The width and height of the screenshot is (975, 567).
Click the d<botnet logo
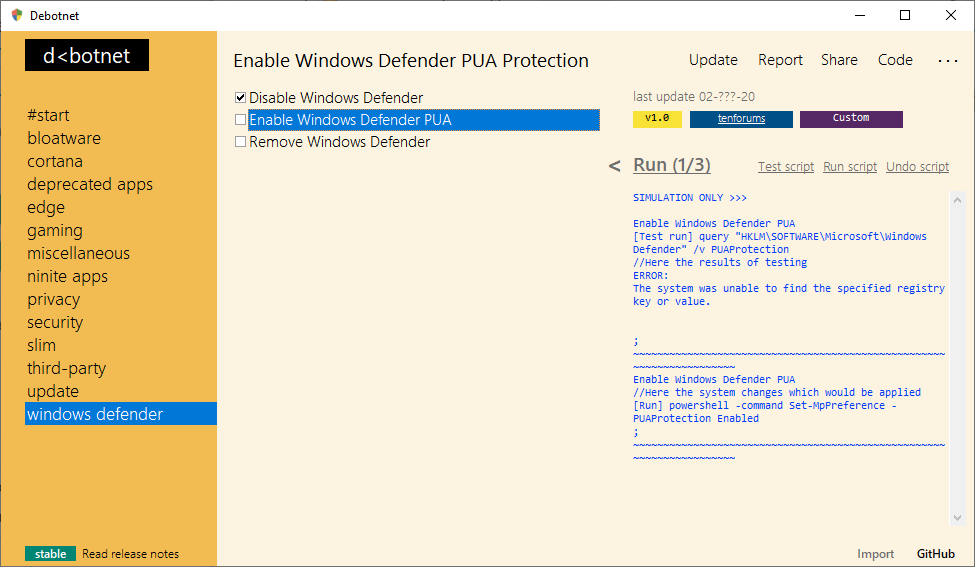pos(87,55)
